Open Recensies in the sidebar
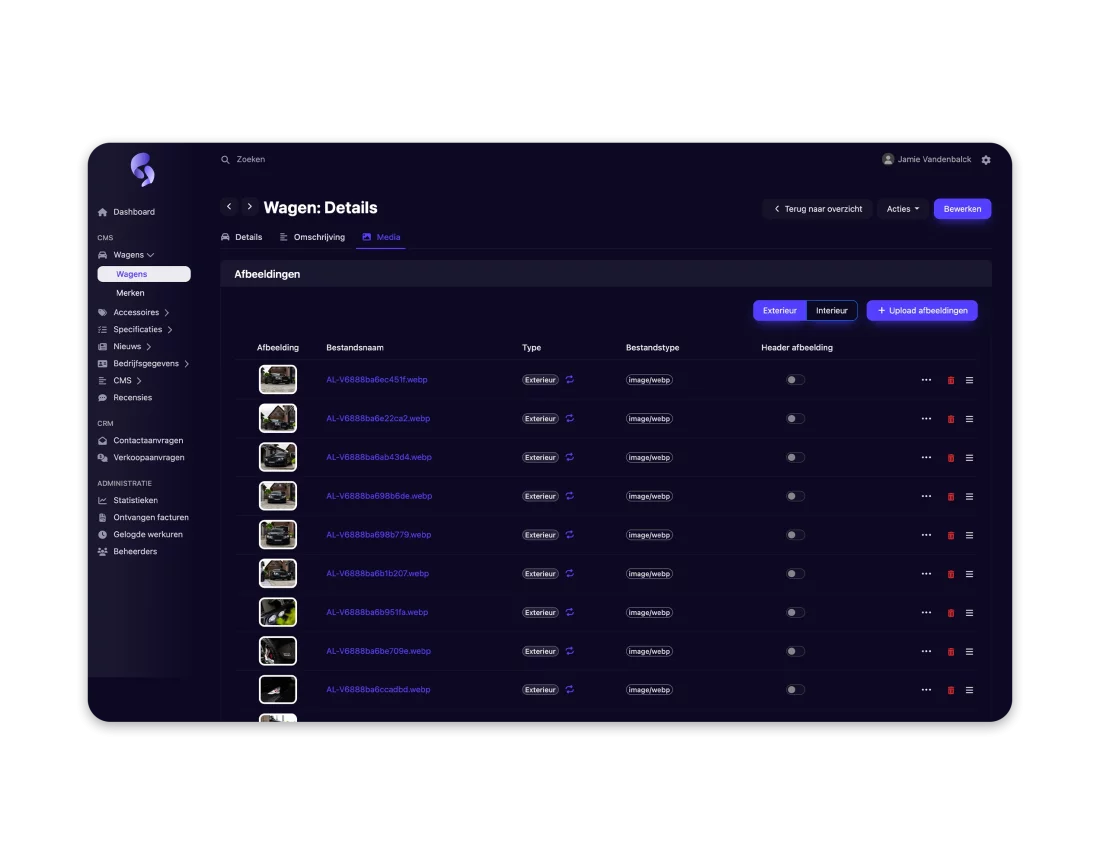This screenshot has height=864, width=1100. tap(125, 398)
